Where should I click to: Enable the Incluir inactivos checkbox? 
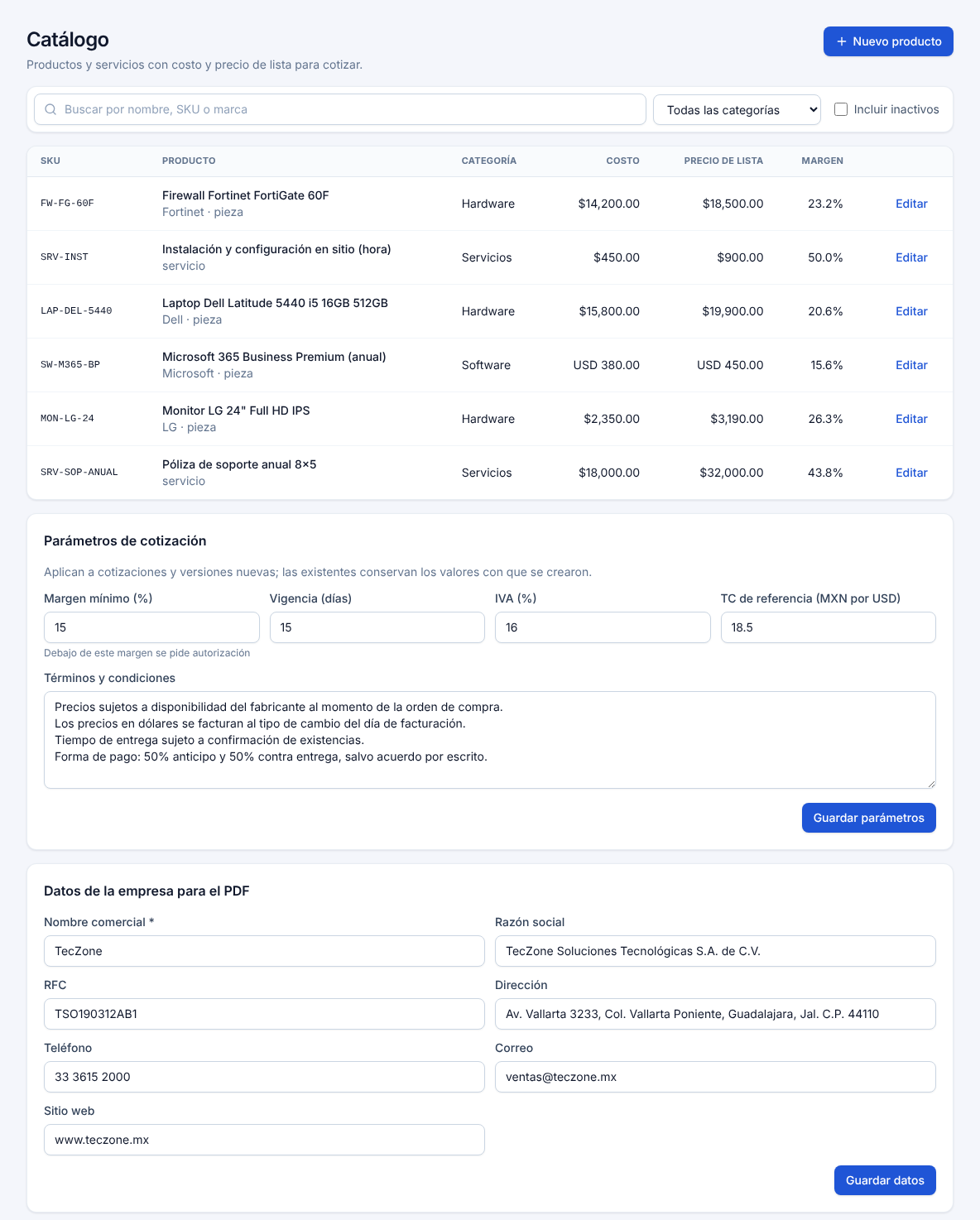tap(841, 109)
